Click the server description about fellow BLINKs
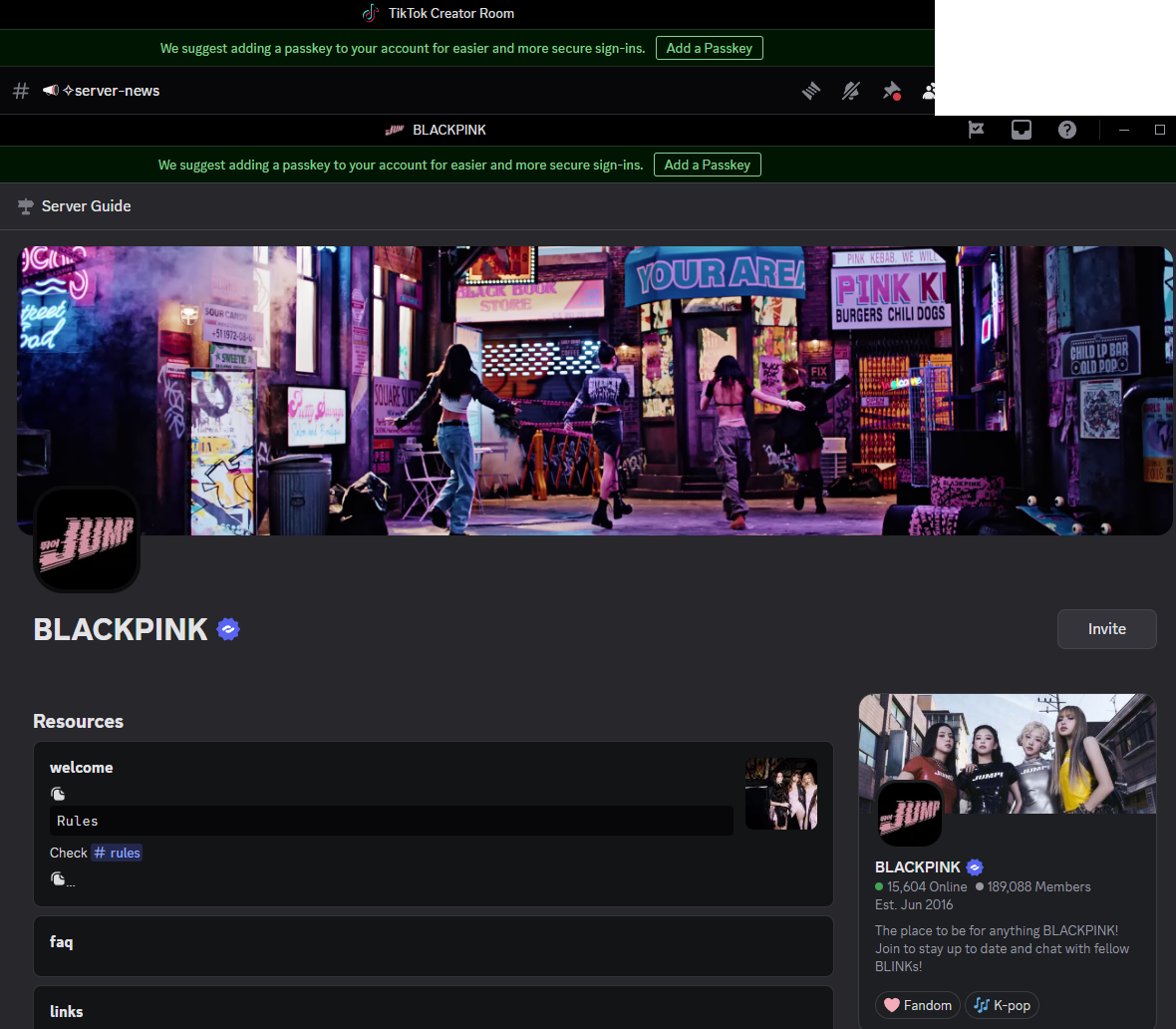This screenshot has width=1176, height=1029. pyautogui.click(x=1002, y=948)
